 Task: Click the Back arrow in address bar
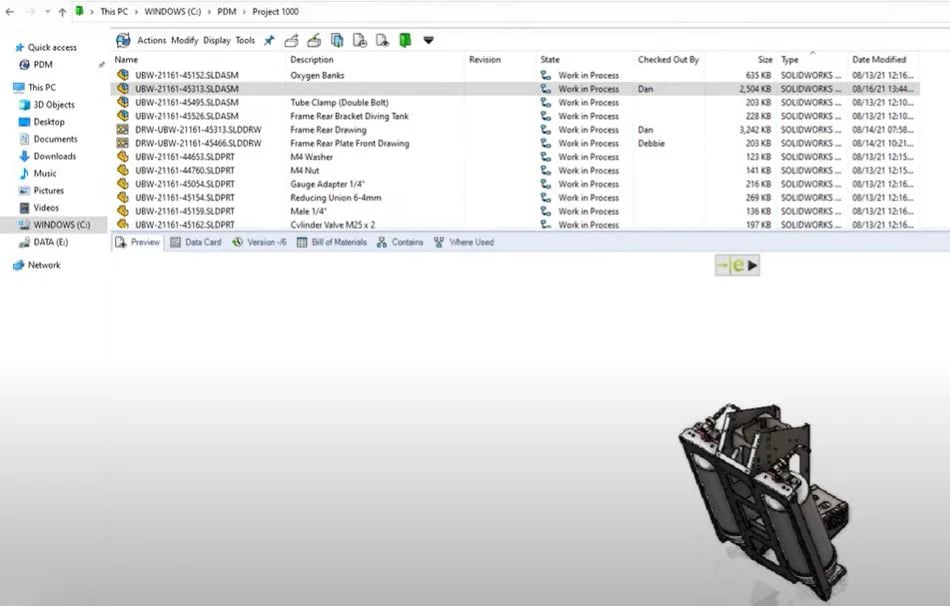tap(10, 12)
